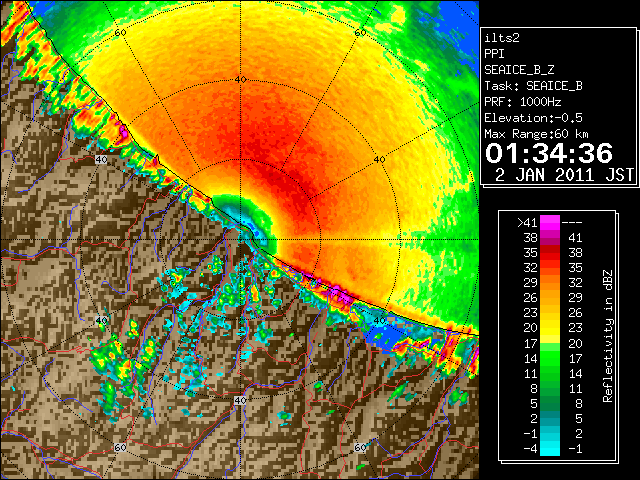
Task: Click the radar name 'ilts2' in info box
Action: pos(502,38)
